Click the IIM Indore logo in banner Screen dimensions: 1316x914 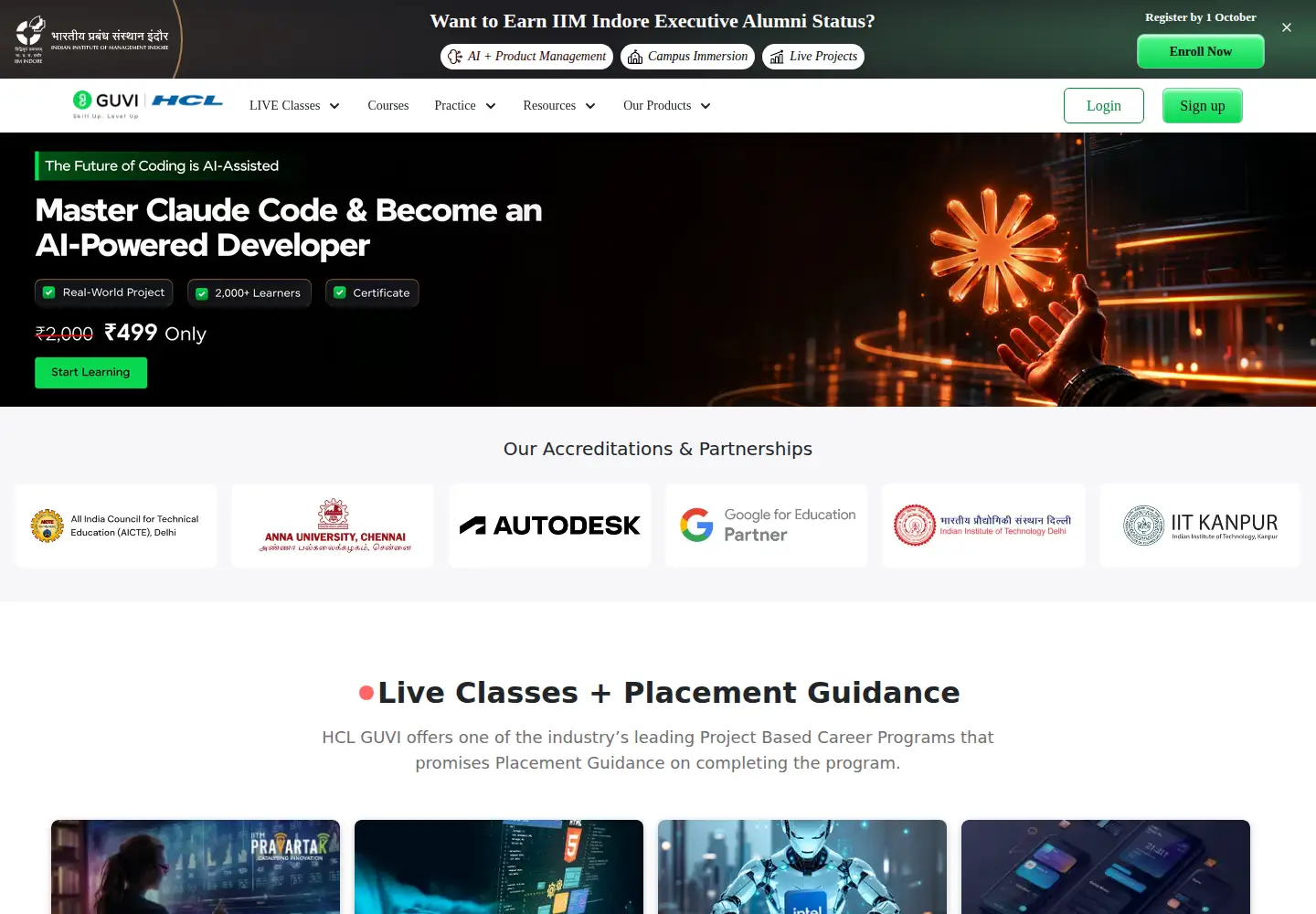click(x=91, y=39)
